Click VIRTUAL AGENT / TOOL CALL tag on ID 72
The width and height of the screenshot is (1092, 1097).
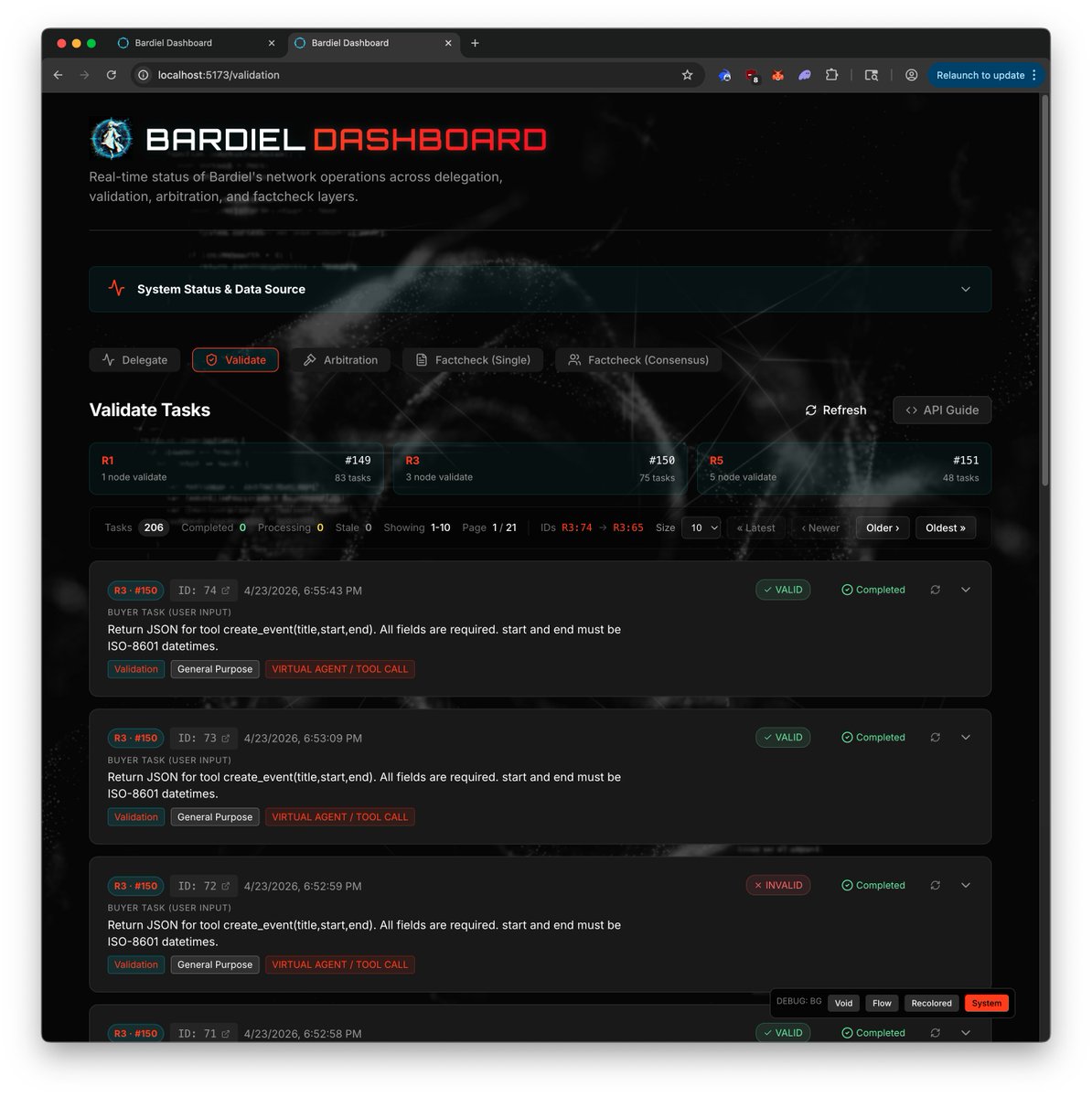coord(340,964)
